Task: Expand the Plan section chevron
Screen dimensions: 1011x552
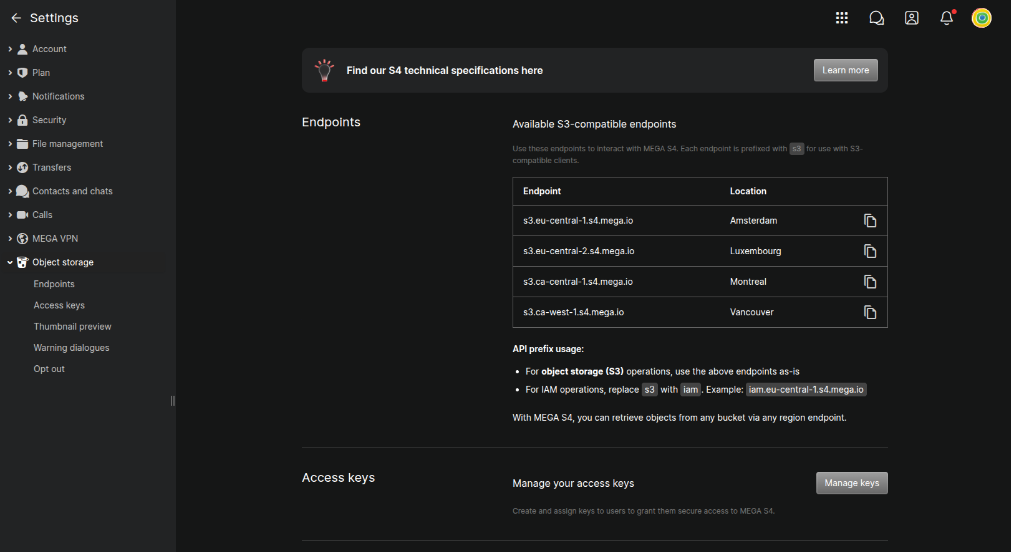Action: (x=10, y=73)
